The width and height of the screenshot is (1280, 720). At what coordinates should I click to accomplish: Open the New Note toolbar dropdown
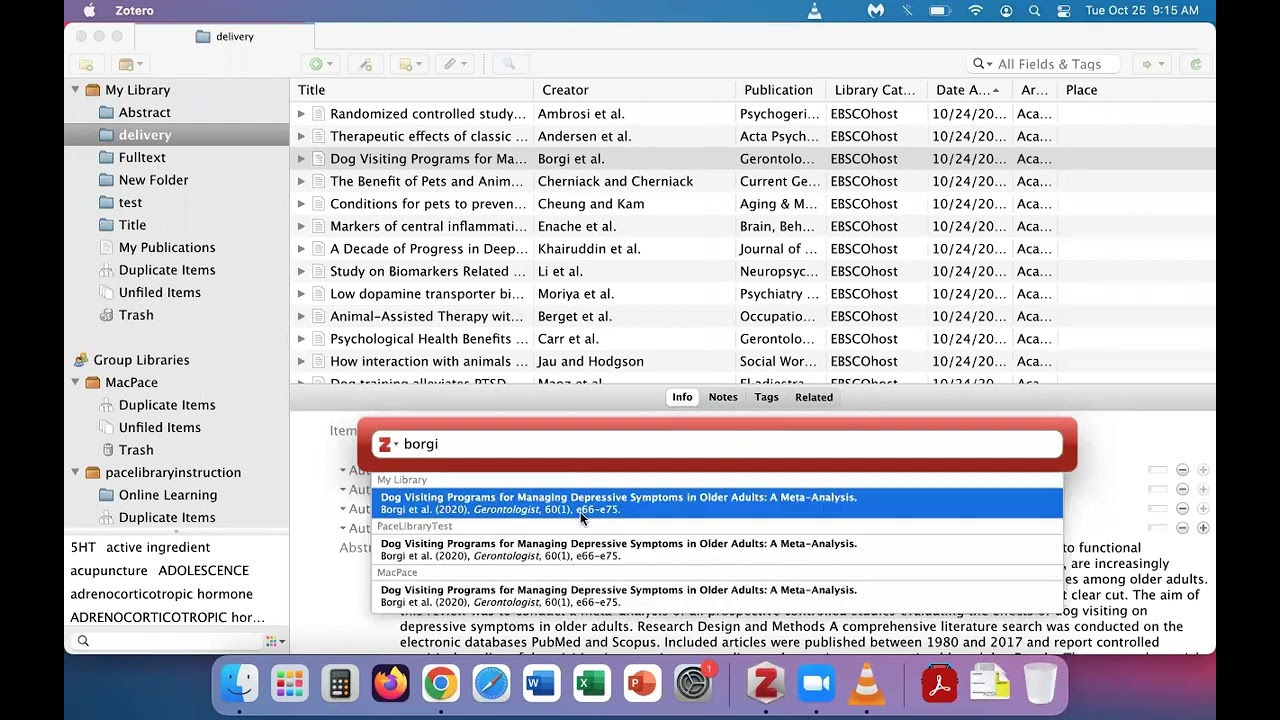point(410,64)
